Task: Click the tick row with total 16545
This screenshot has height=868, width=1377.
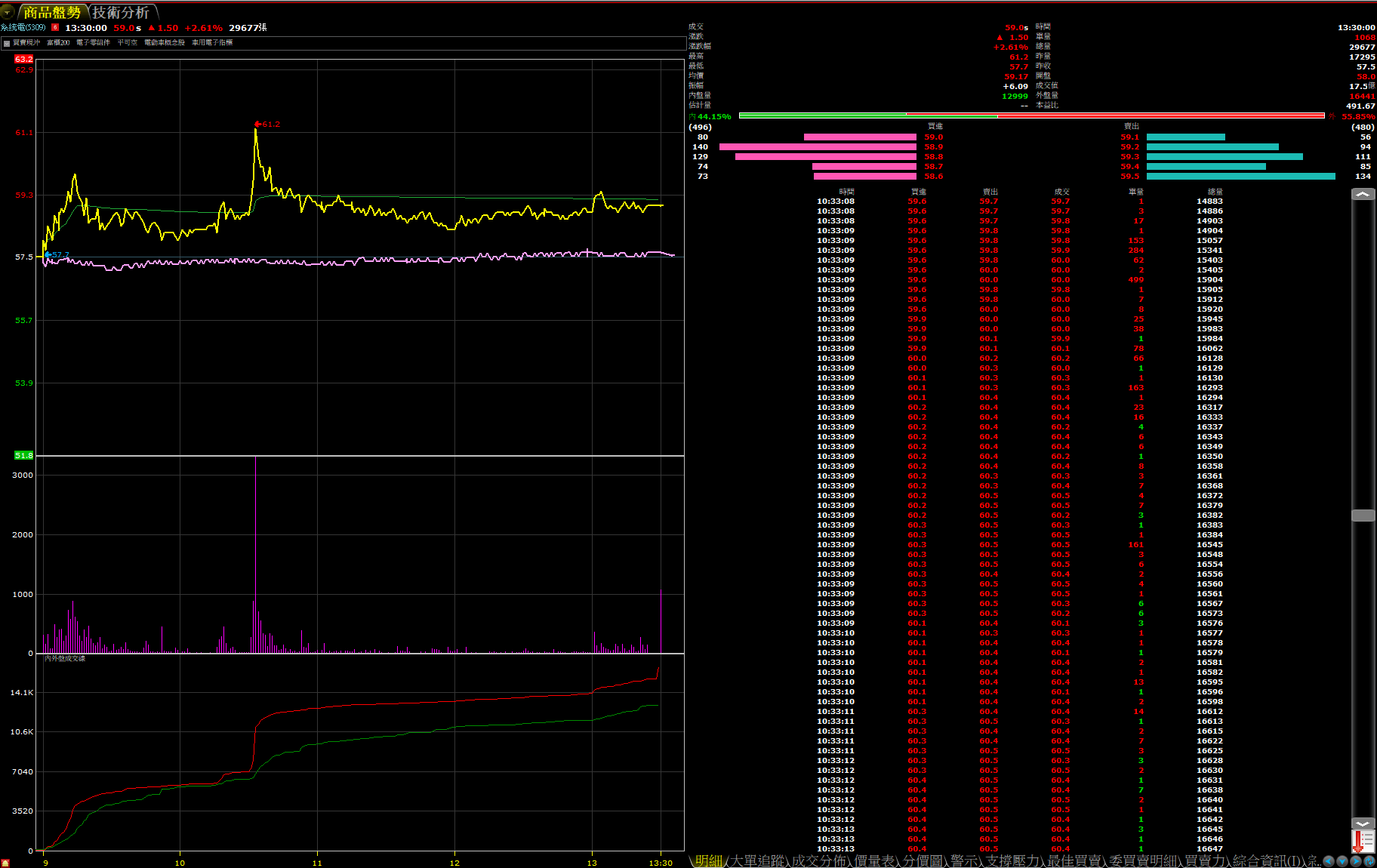Action: point(1020,545)
